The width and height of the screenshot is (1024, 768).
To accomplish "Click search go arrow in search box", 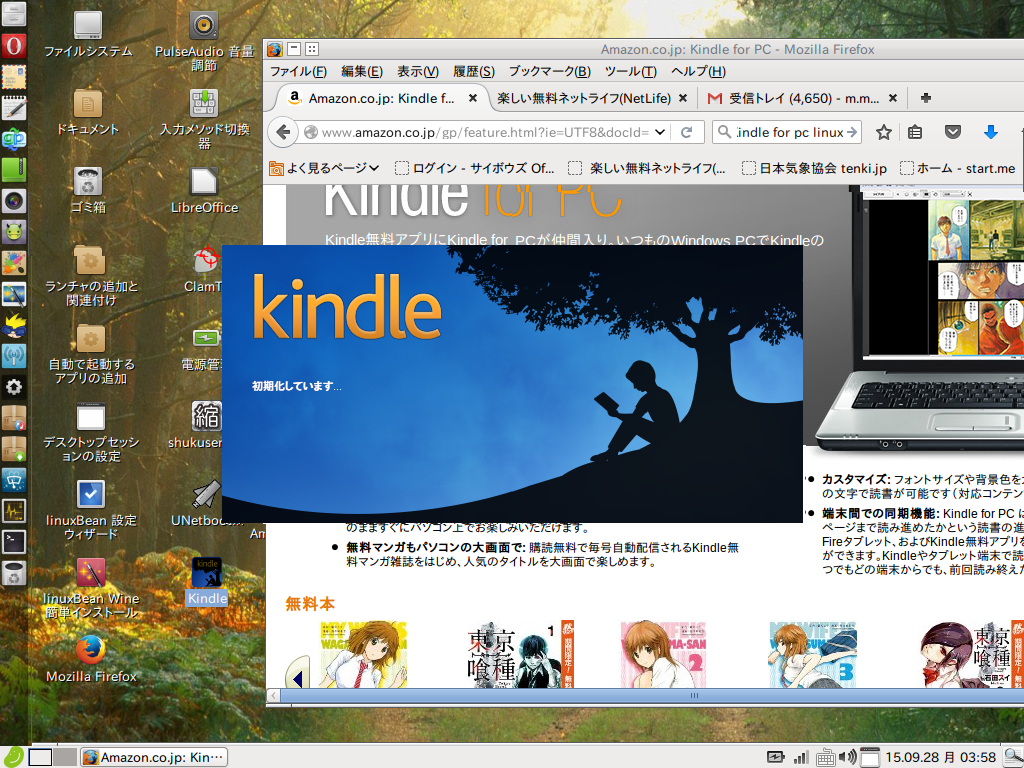I will coord(852,132).
